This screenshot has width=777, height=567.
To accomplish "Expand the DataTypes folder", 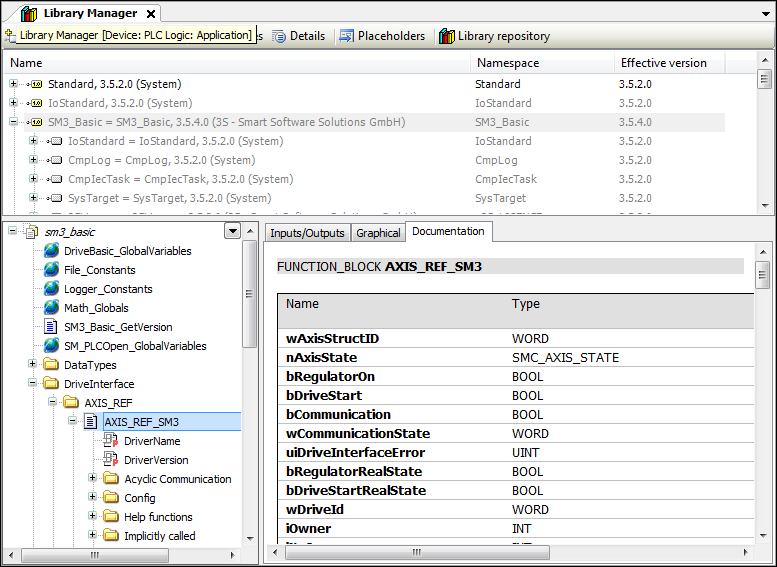I will click(x=33, y=364).
